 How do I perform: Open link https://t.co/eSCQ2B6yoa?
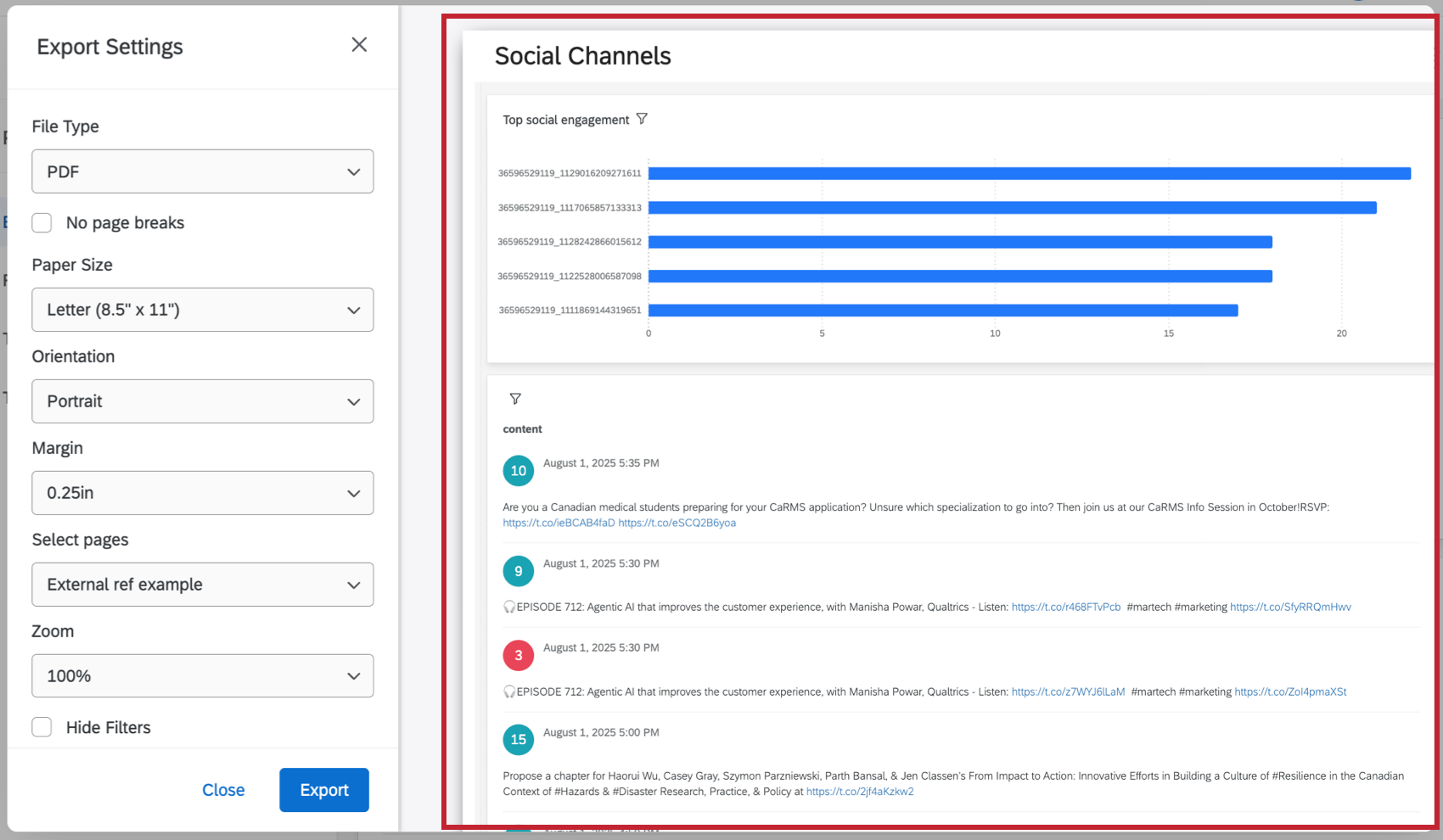click(677, 523)
